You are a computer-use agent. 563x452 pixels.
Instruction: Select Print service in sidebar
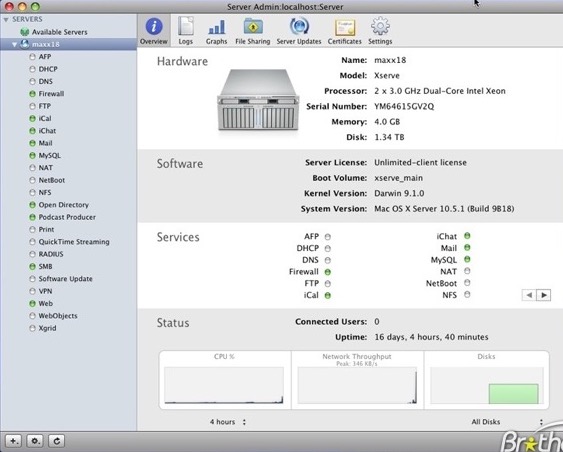pos(46,229)
